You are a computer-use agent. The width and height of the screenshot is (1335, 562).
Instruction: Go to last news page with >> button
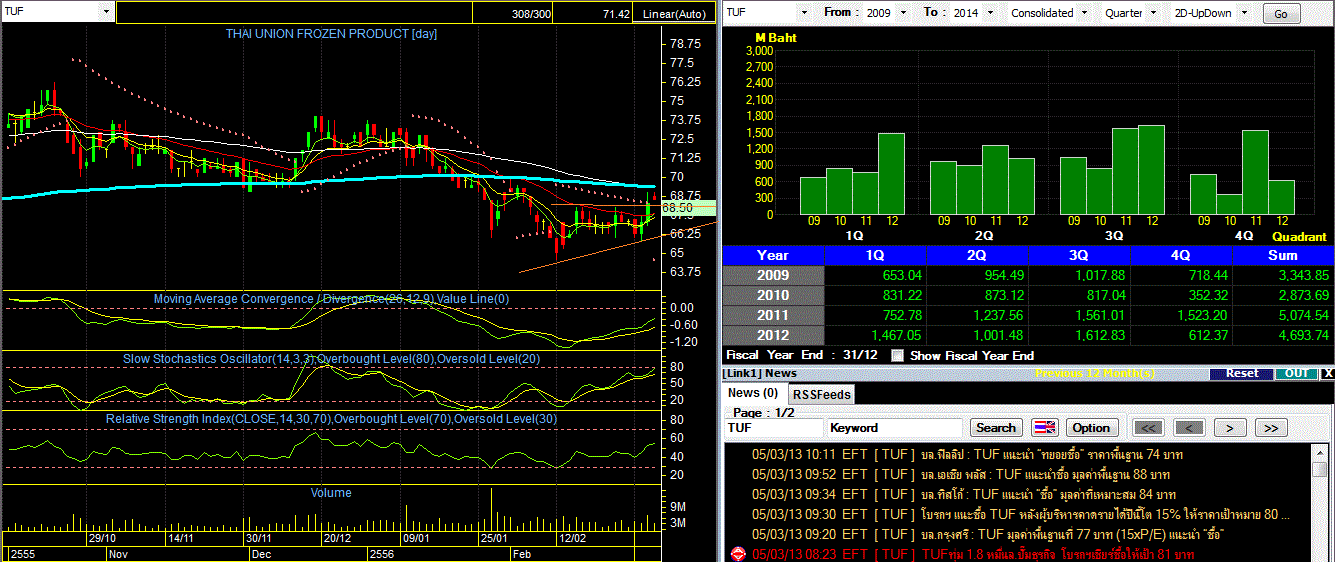1270,427
